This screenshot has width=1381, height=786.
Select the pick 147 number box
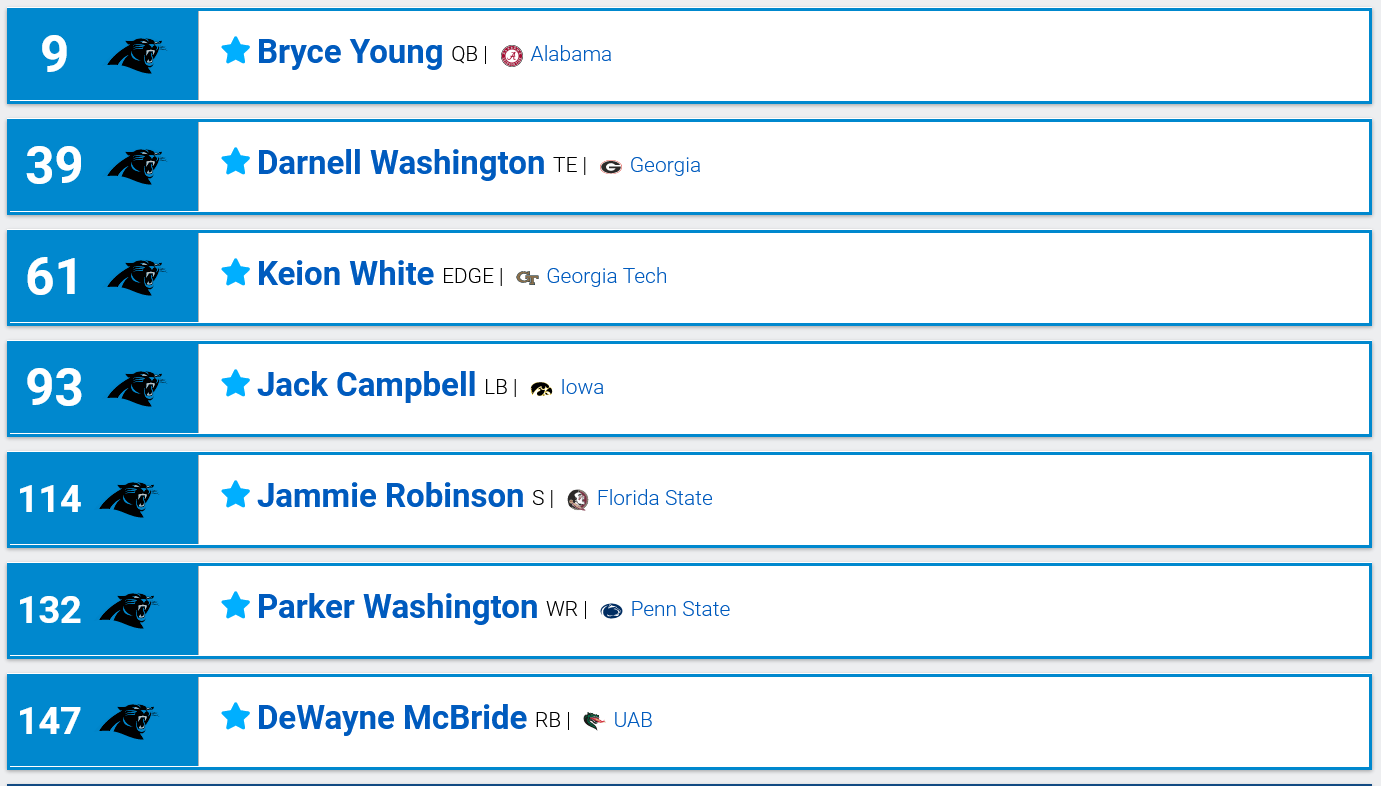(x=103, y=721)
